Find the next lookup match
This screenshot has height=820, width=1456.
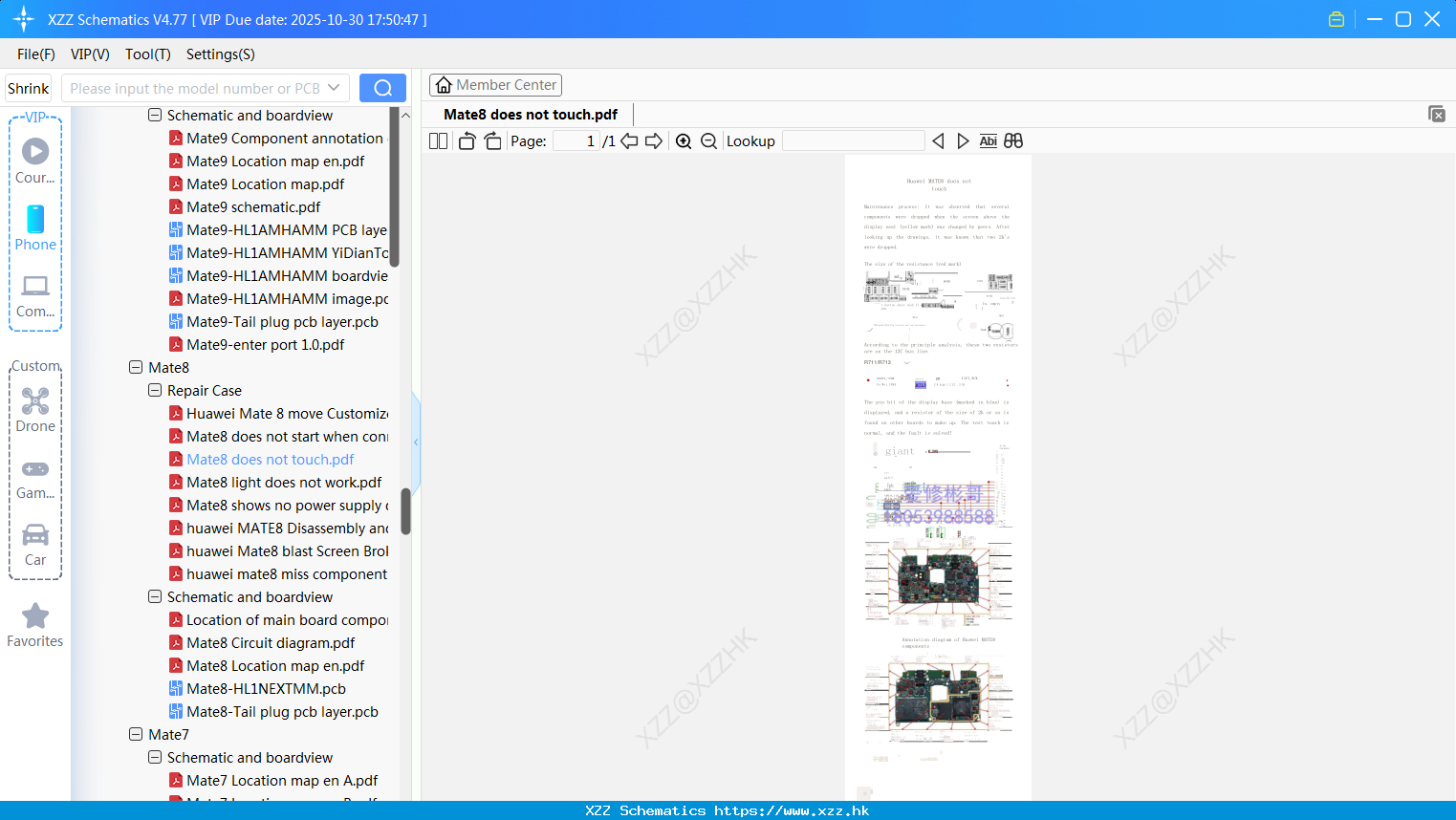(963, 140)
